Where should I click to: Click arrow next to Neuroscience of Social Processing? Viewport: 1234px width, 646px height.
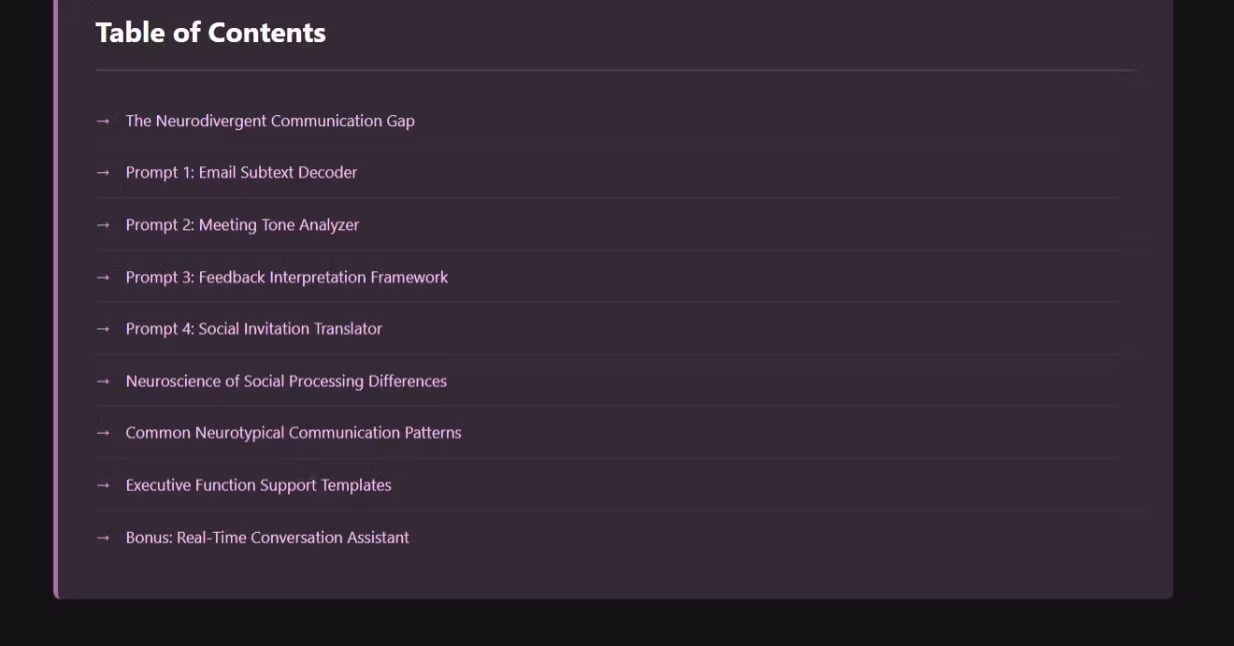103,381
